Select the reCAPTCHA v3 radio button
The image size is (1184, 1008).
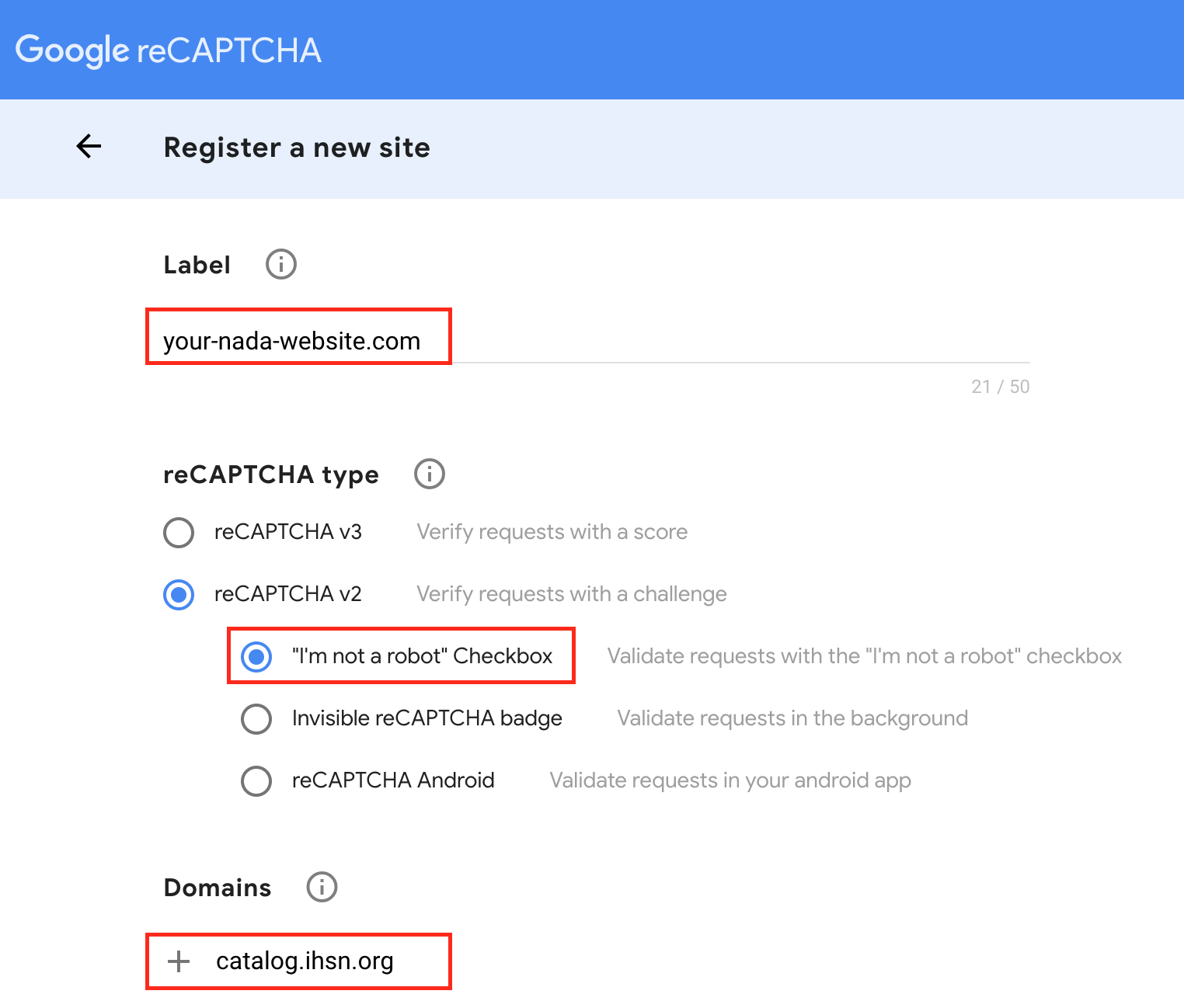tap(179, 533)
